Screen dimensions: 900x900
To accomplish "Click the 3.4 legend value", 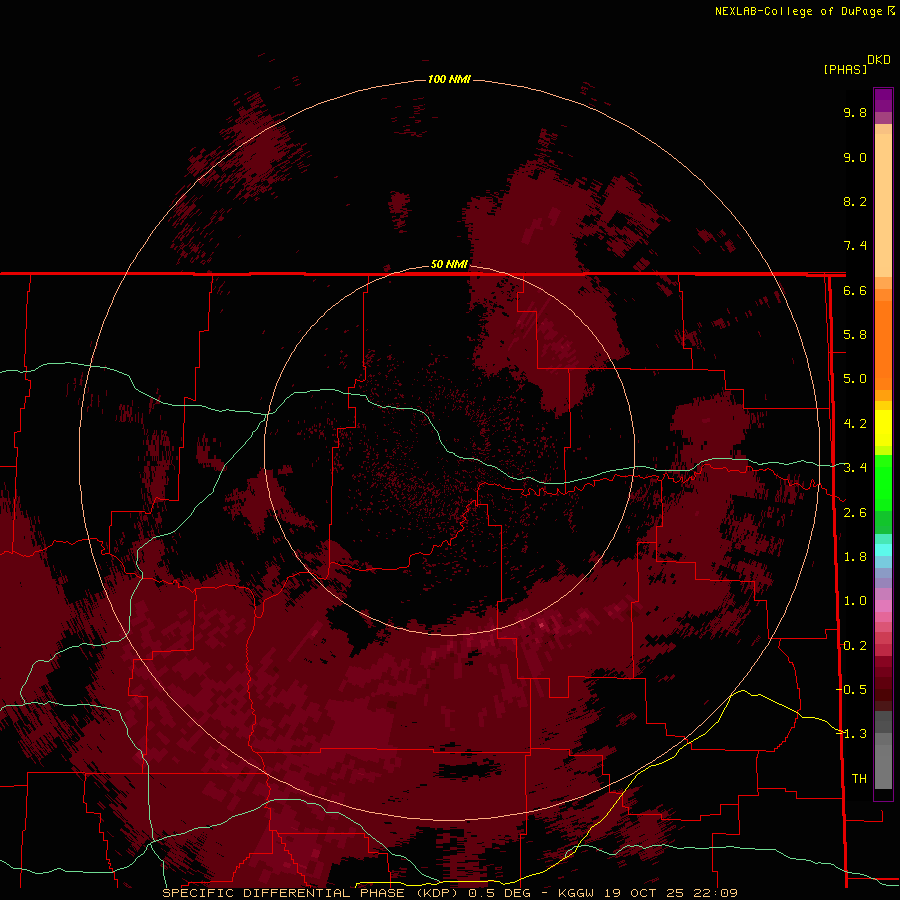I will coord(855,468).
